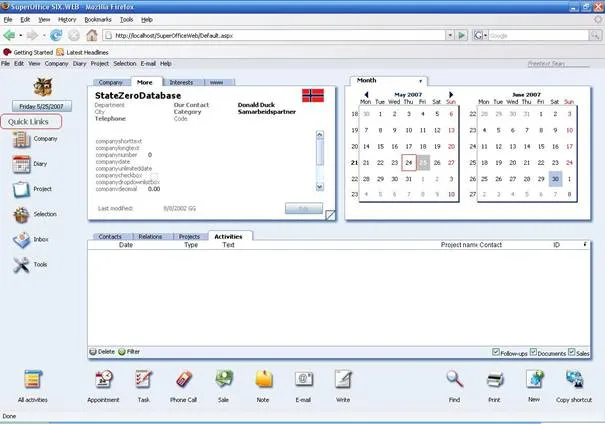Open the Diary sidebar icon
The width and height of the screenshot is (605, 424).
point(24,166)
